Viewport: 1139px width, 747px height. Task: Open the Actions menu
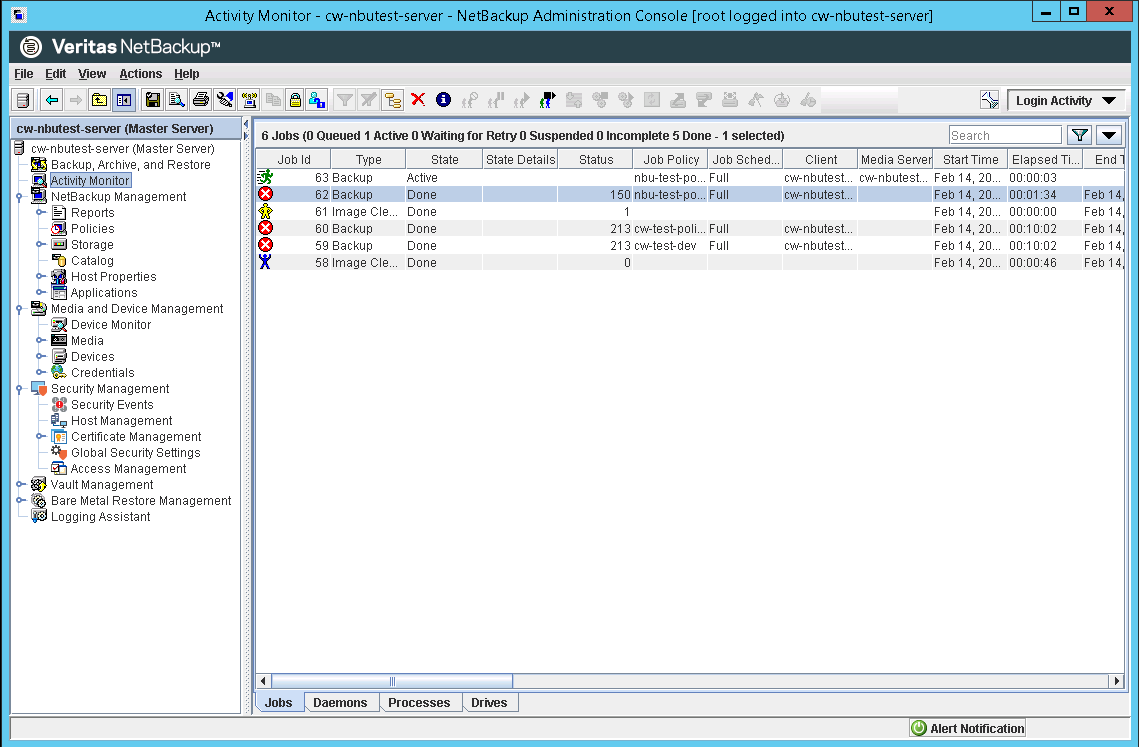[140, 73]
